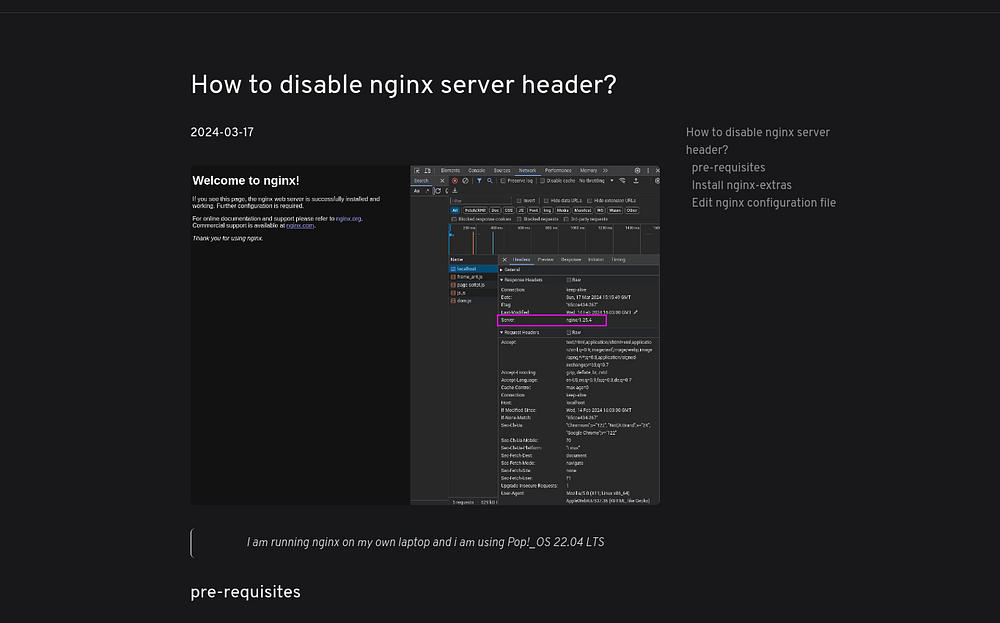Open the Timing tab of the request
This screenshot has width=1000, height=623.
pyautogui.click(x=619, y=260)
